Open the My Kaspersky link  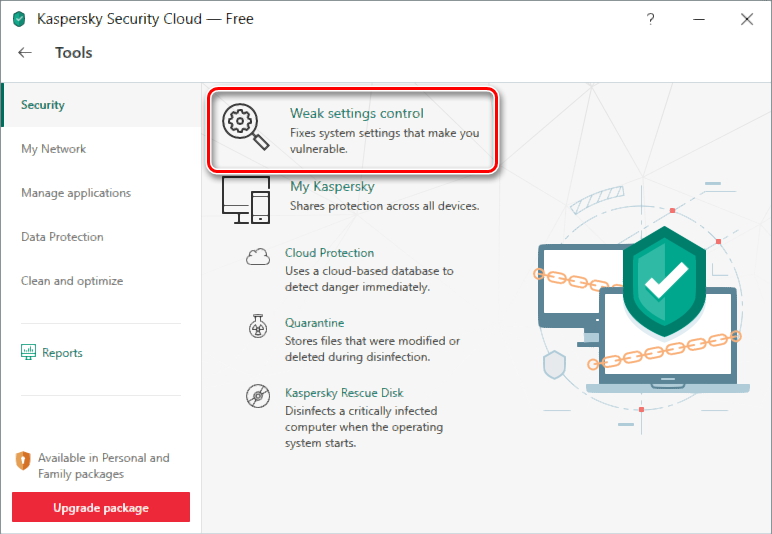tap(332, 187)
